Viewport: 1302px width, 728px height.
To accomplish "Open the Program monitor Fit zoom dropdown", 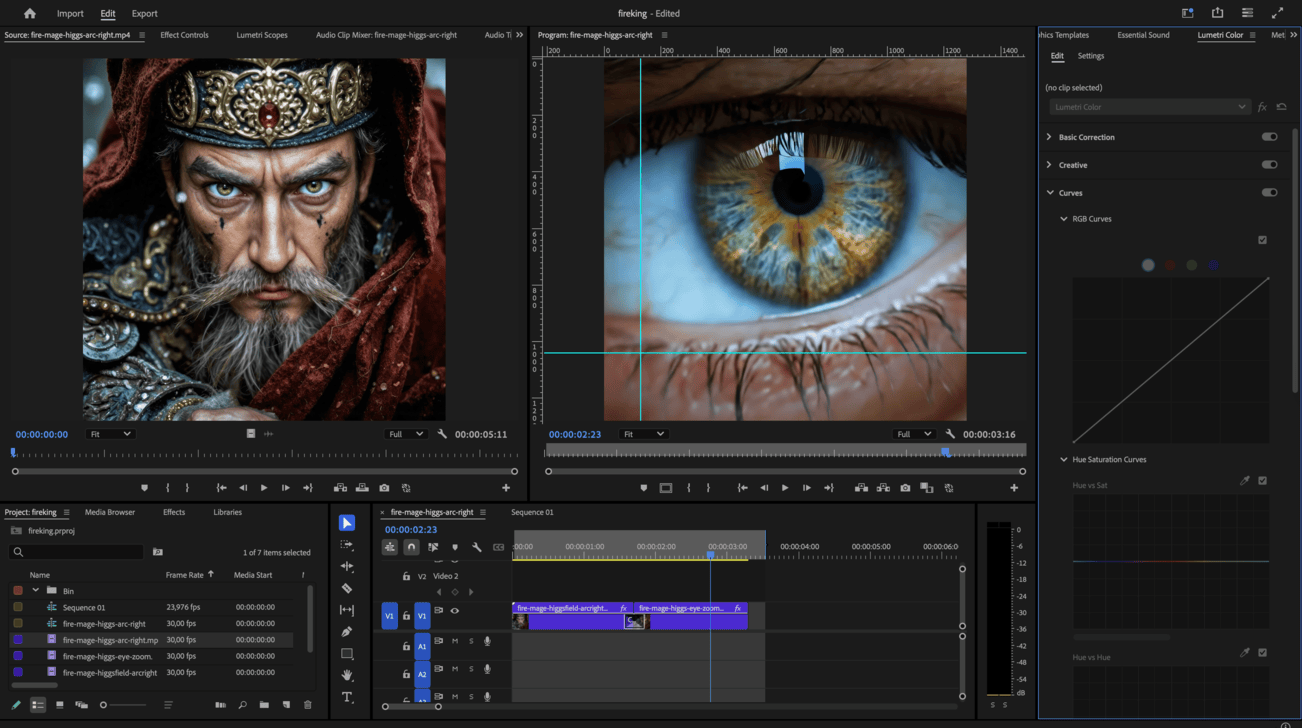I will [642, 434].
